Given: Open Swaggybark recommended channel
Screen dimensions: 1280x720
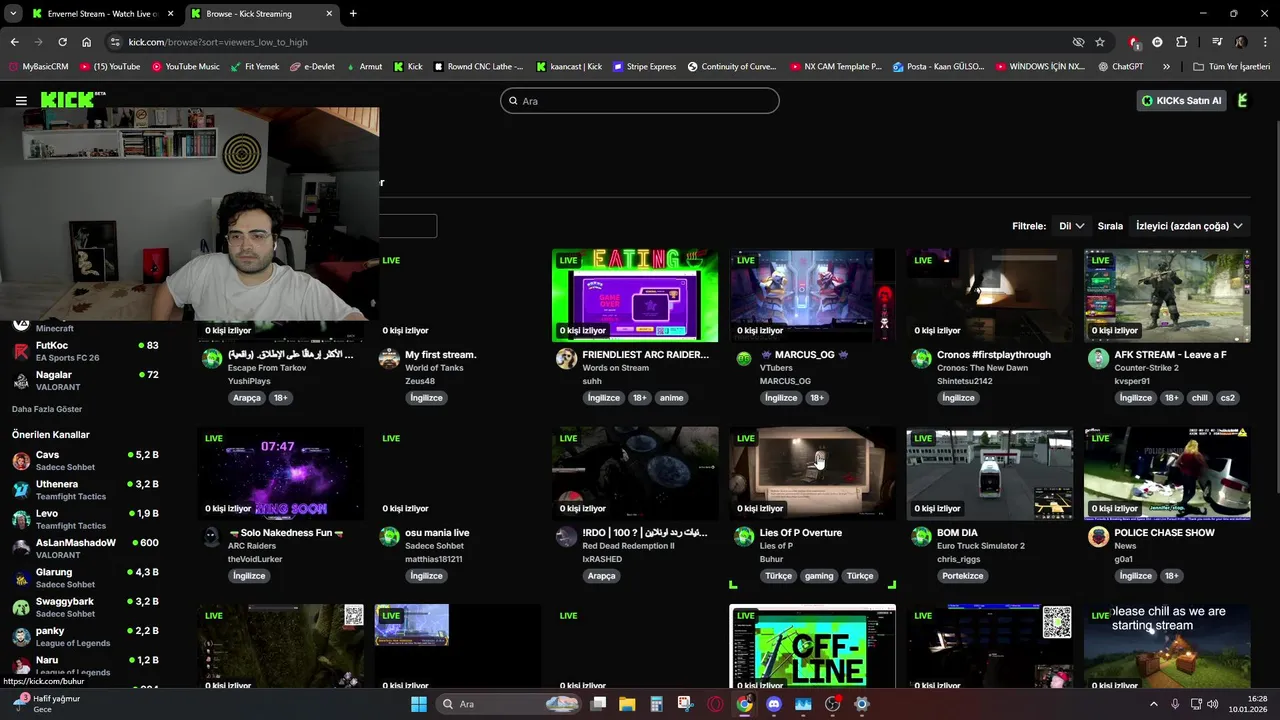Looking at the screenshot, I should pos(86,607).
